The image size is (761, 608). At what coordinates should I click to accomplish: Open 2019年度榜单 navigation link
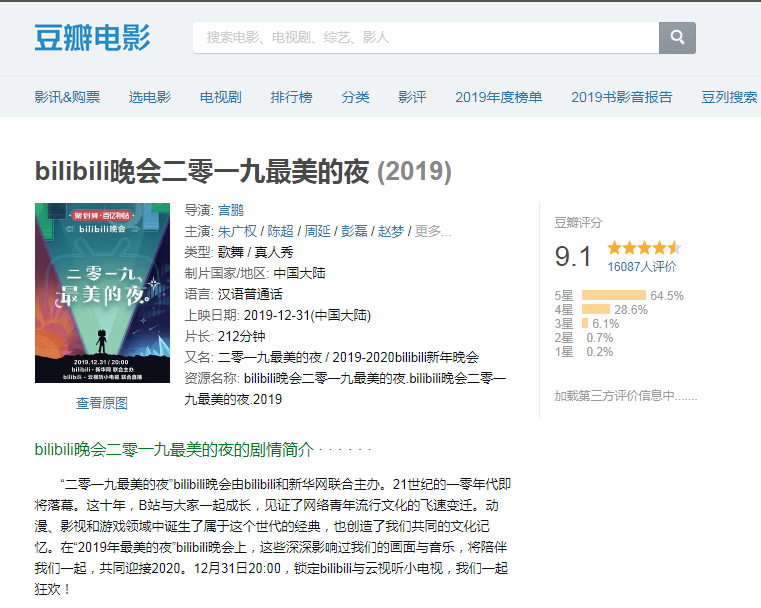(498, 97)
